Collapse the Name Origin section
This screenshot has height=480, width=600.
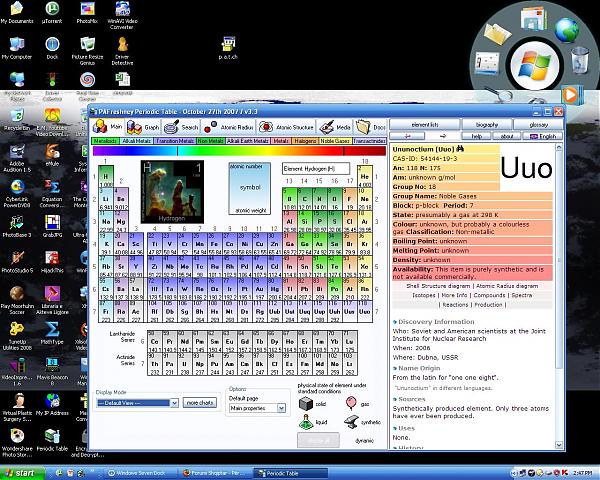[395, 368]
